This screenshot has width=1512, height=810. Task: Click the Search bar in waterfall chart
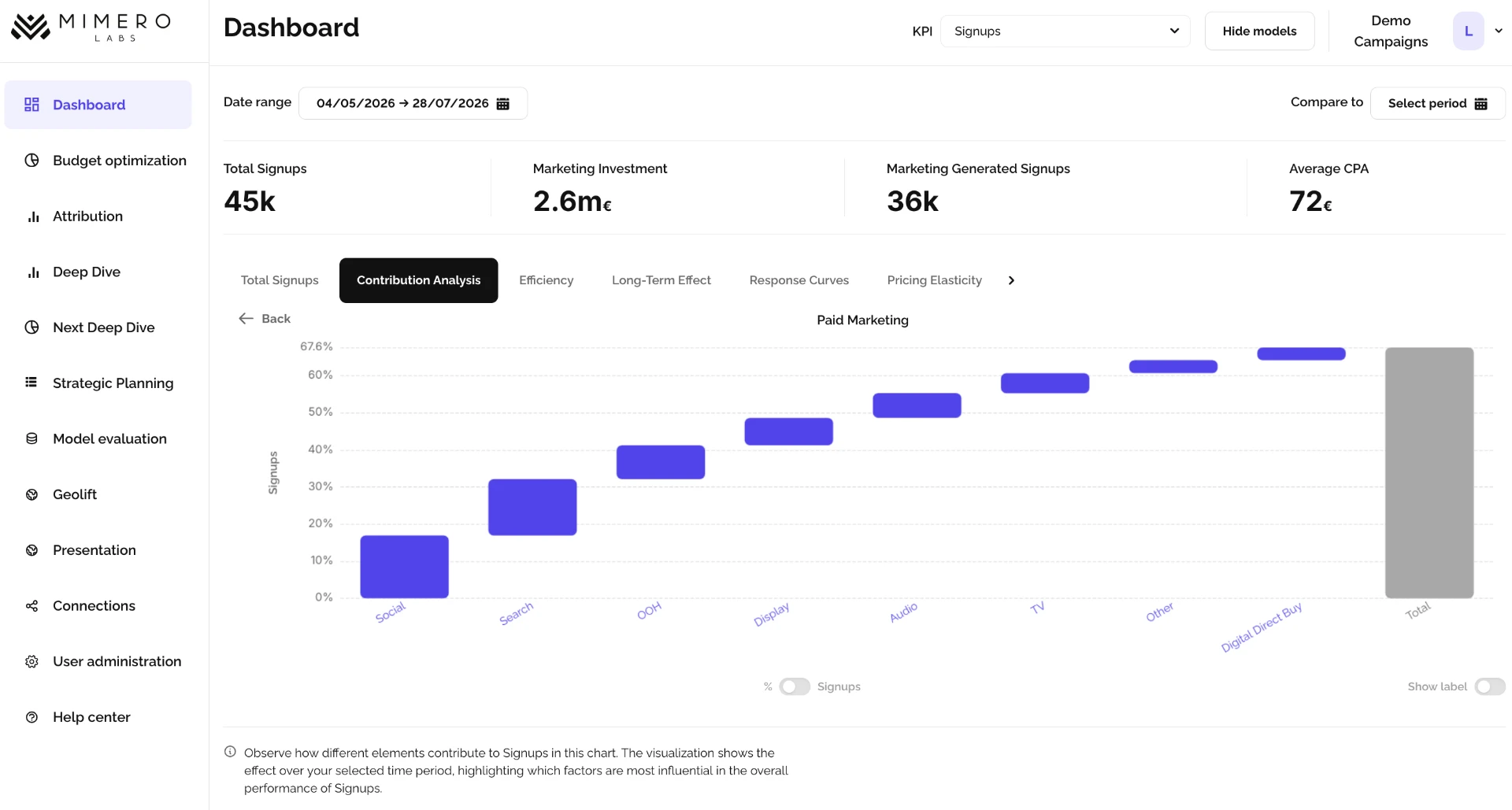tap(532, 507)
